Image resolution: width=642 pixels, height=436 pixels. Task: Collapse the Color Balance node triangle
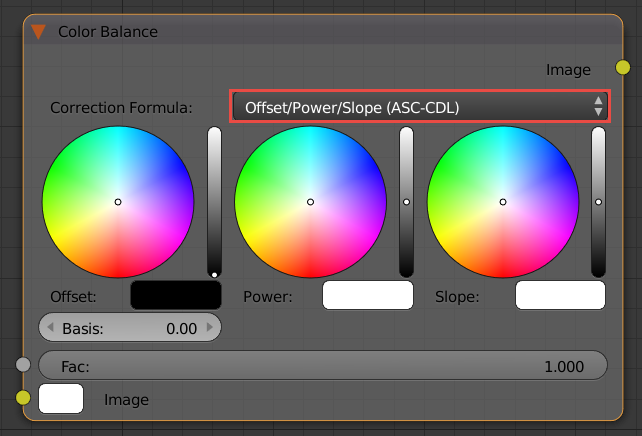pyautogui.click(x=38, y=32)
